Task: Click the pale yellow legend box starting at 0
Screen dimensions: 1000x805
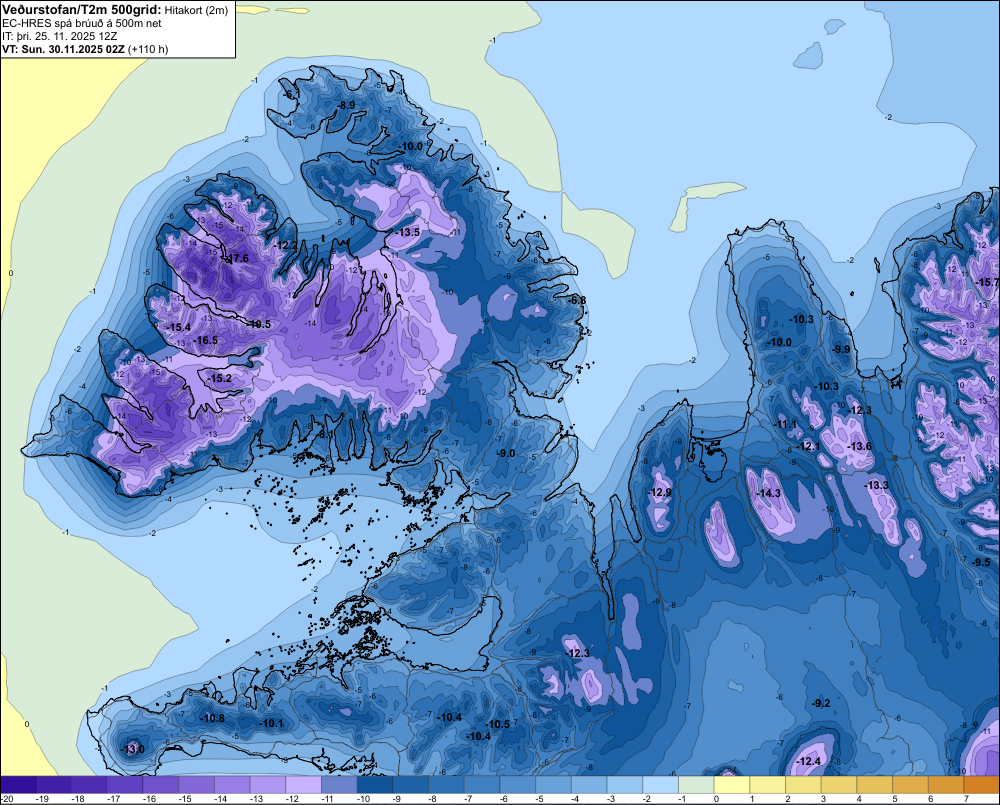Action: (x=732, y=785)
